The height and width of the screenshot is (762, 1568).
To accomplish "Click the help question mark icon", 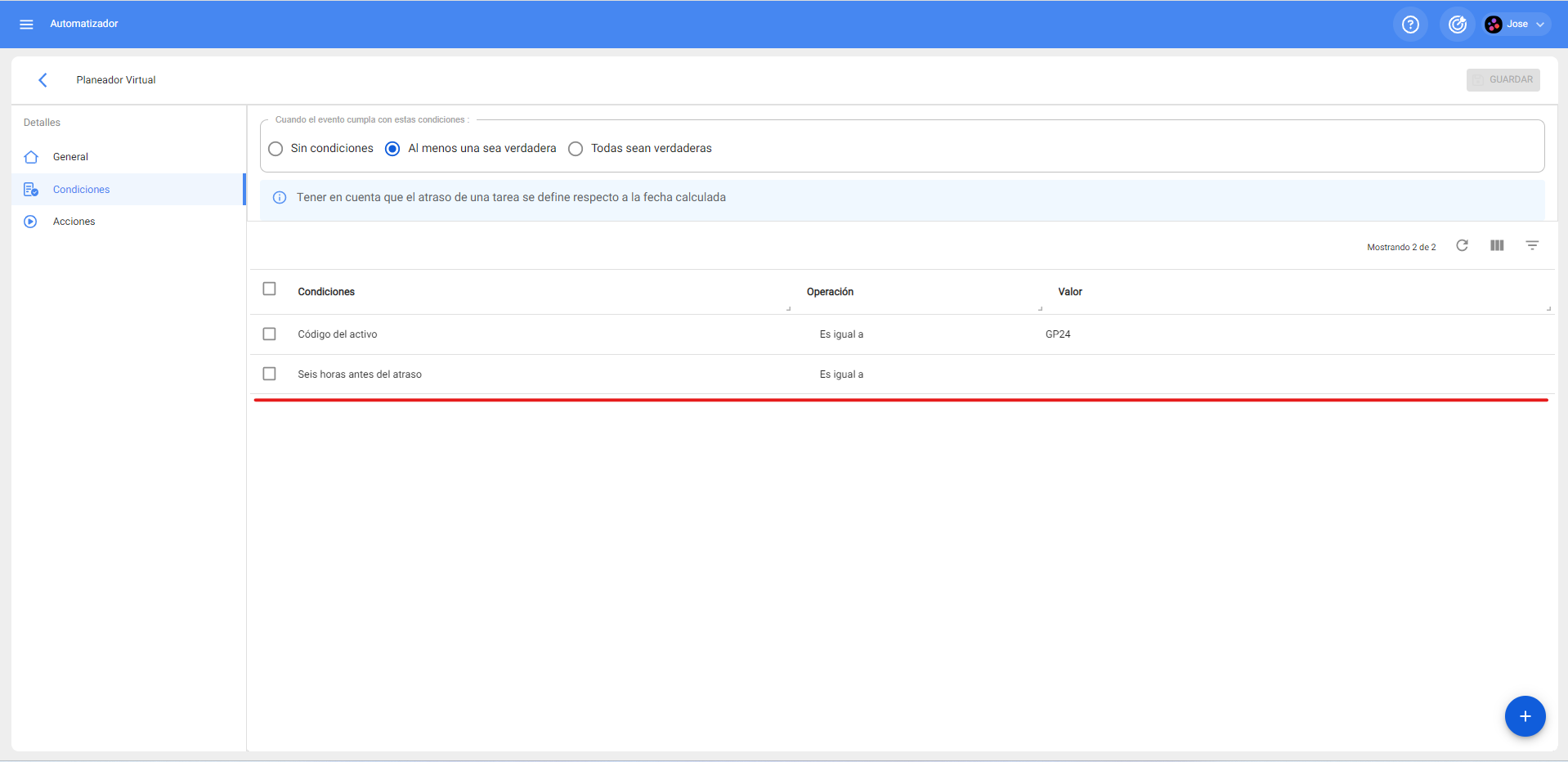I will (1410, 25).
